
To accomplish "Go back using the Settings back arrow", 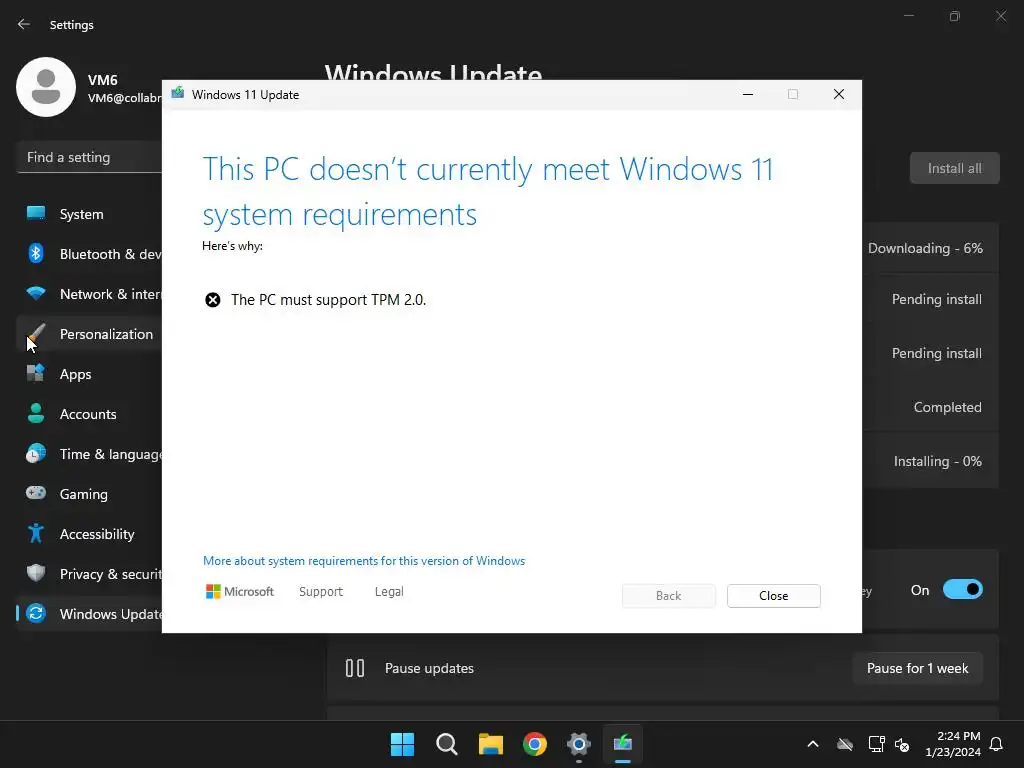I will 24,24.
